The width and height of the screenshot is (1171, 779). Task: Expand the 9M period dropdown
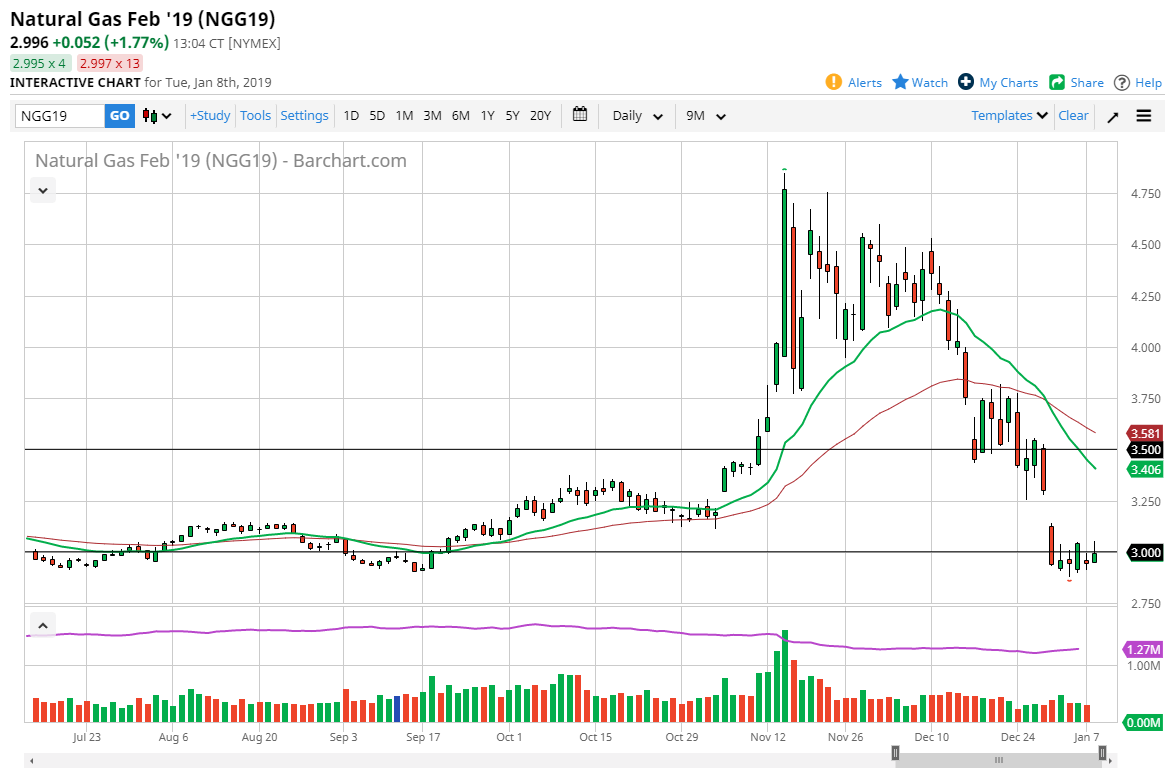[x=705, y=116]
